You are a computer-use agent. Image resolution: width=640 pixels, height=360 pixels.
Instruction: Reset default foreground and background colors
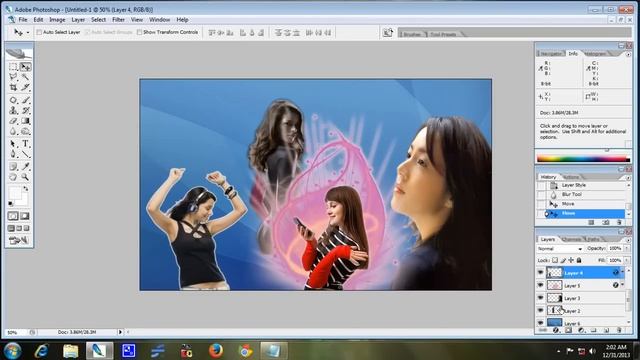click(11, 204)
